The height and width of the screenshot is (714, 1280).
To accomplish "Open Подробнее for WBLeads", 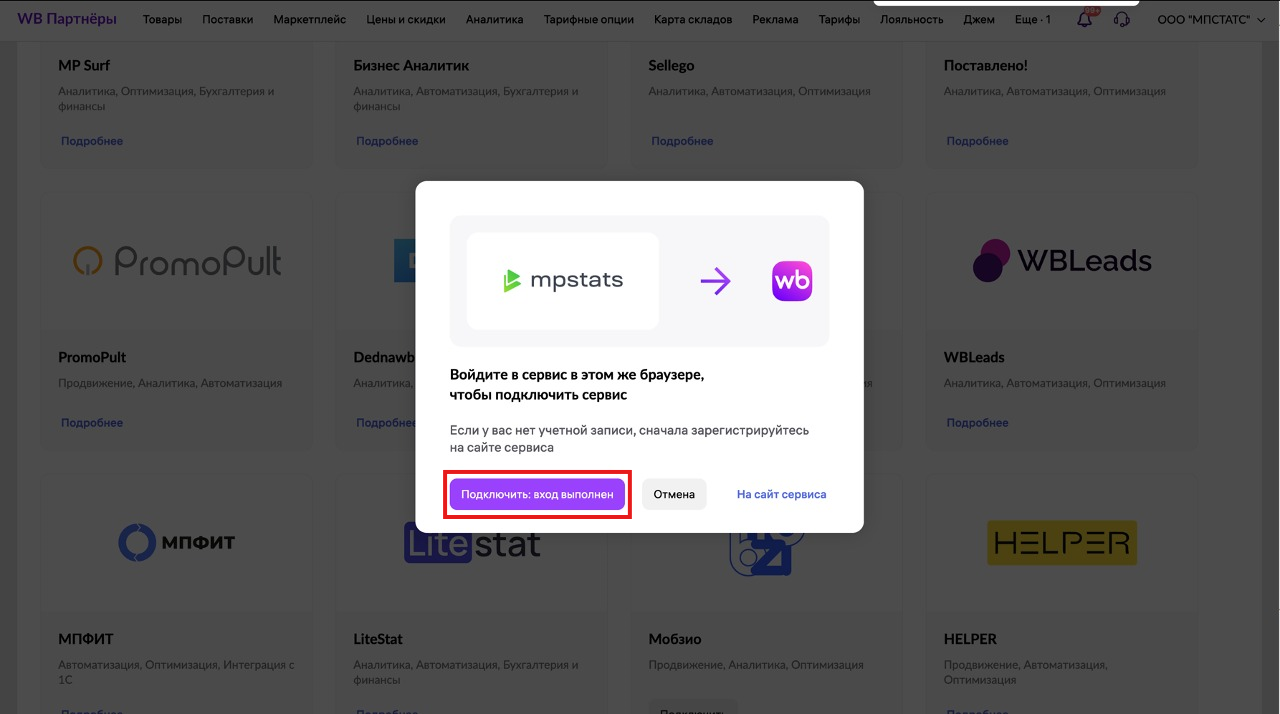I will 977,423.
